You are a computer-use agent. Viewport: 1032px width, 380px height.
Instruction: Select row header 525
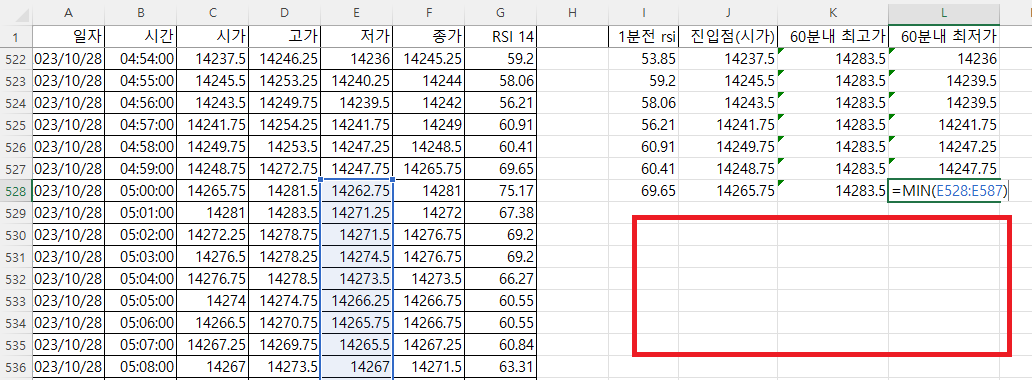tap(16, 124)
